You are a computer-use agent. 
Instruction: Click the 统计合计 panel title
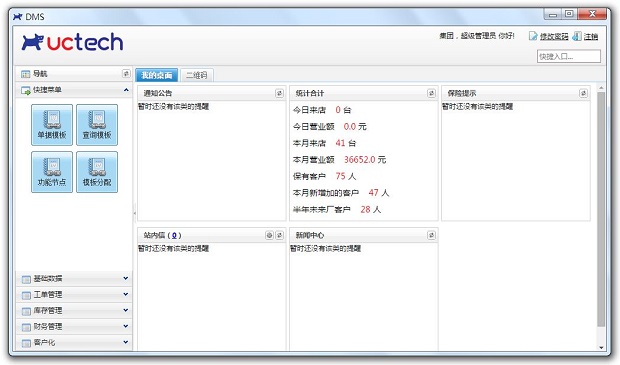[x=310, y=93]
